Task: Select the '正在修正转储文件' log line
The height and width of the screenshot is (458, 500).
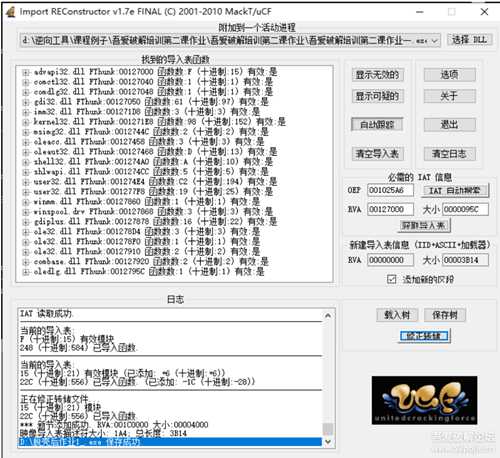Action: click(x=54, y=399)
